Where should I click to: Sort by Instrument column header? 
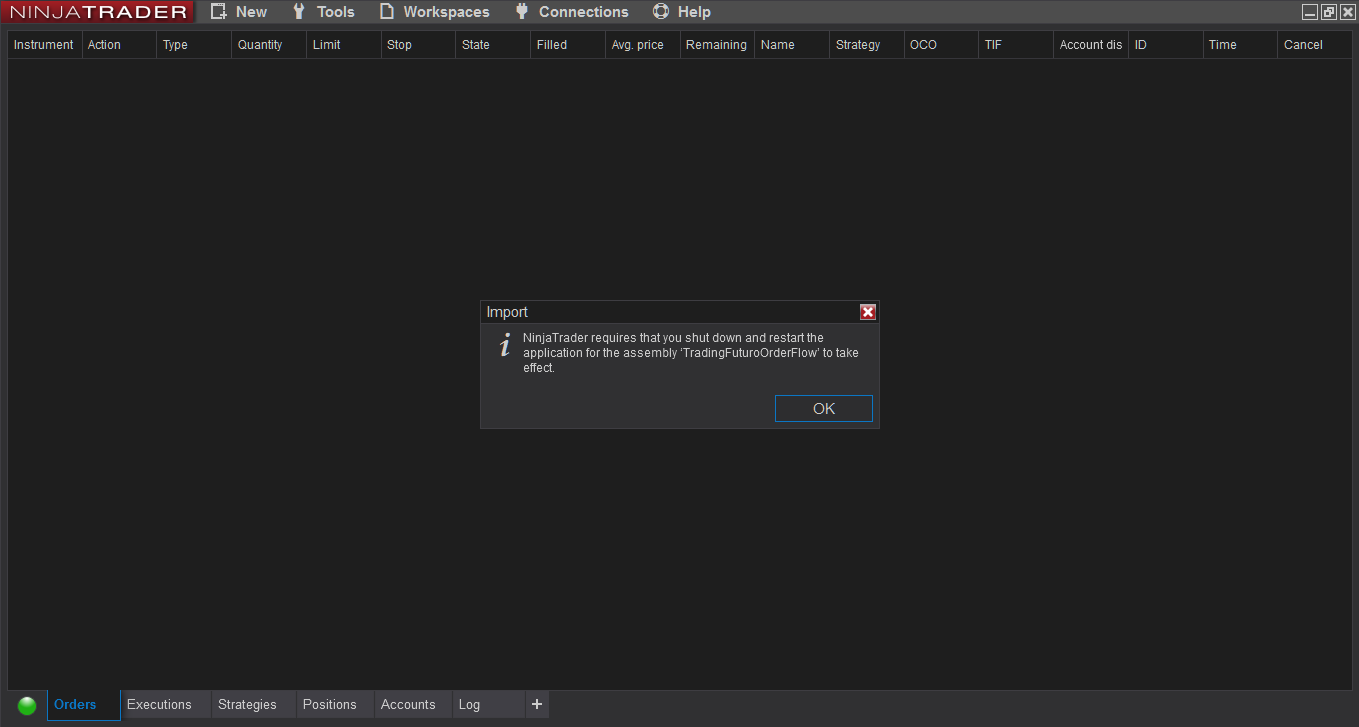pyautogui.click(x=44, y=45)
